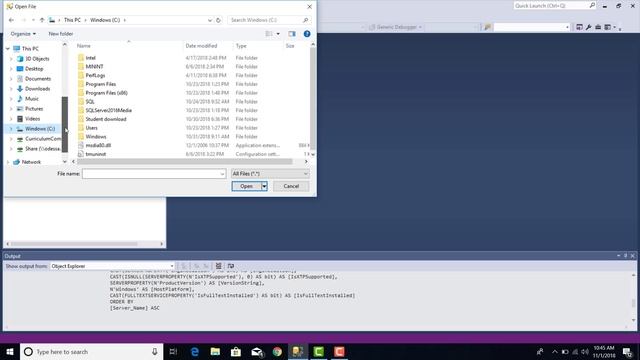Open the toolbox icon in SSMS toolbar
Image resolution: width=640 pixels, height=360 pixels.
tap(598, 27)
